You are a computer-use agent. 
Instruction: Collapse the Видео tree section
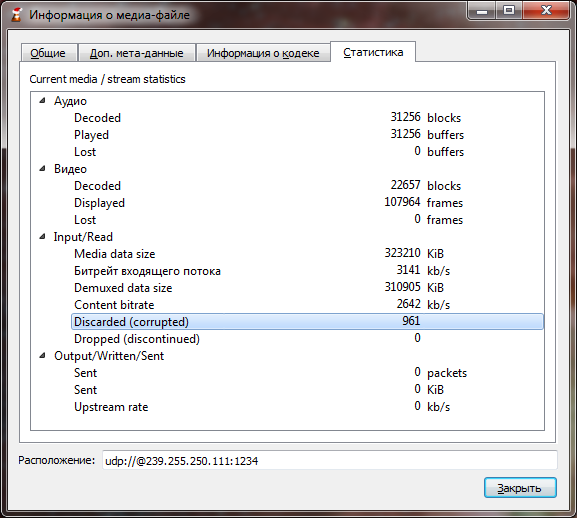click(x=43, y=168)
